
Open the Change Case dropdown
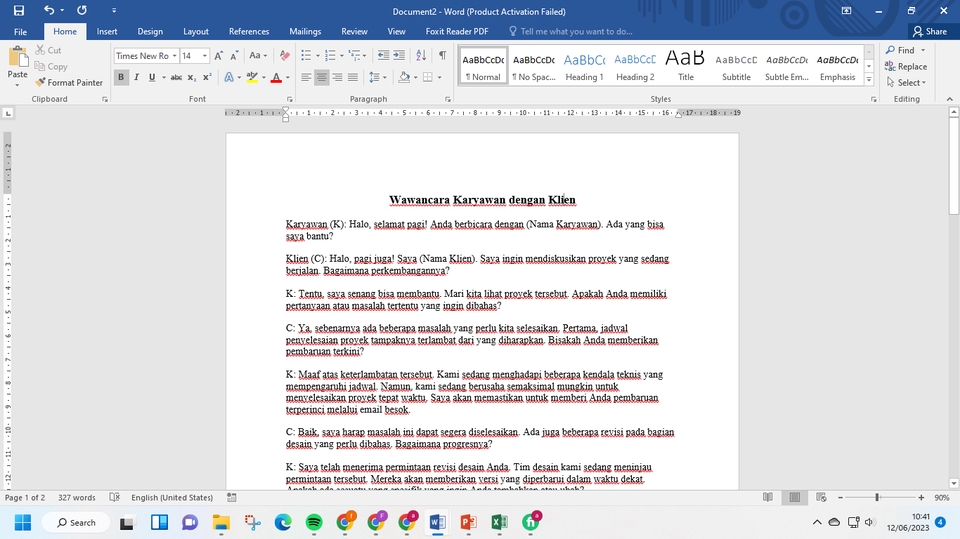point(258,56)
